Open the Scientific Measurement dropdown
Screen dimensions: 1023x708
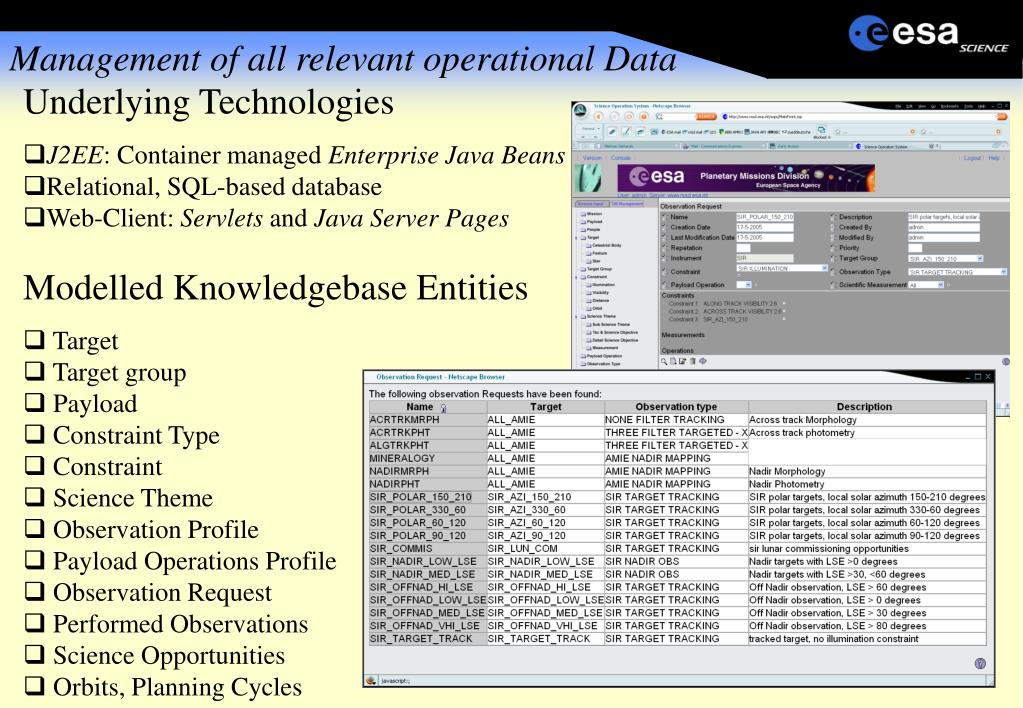point(926,285)
